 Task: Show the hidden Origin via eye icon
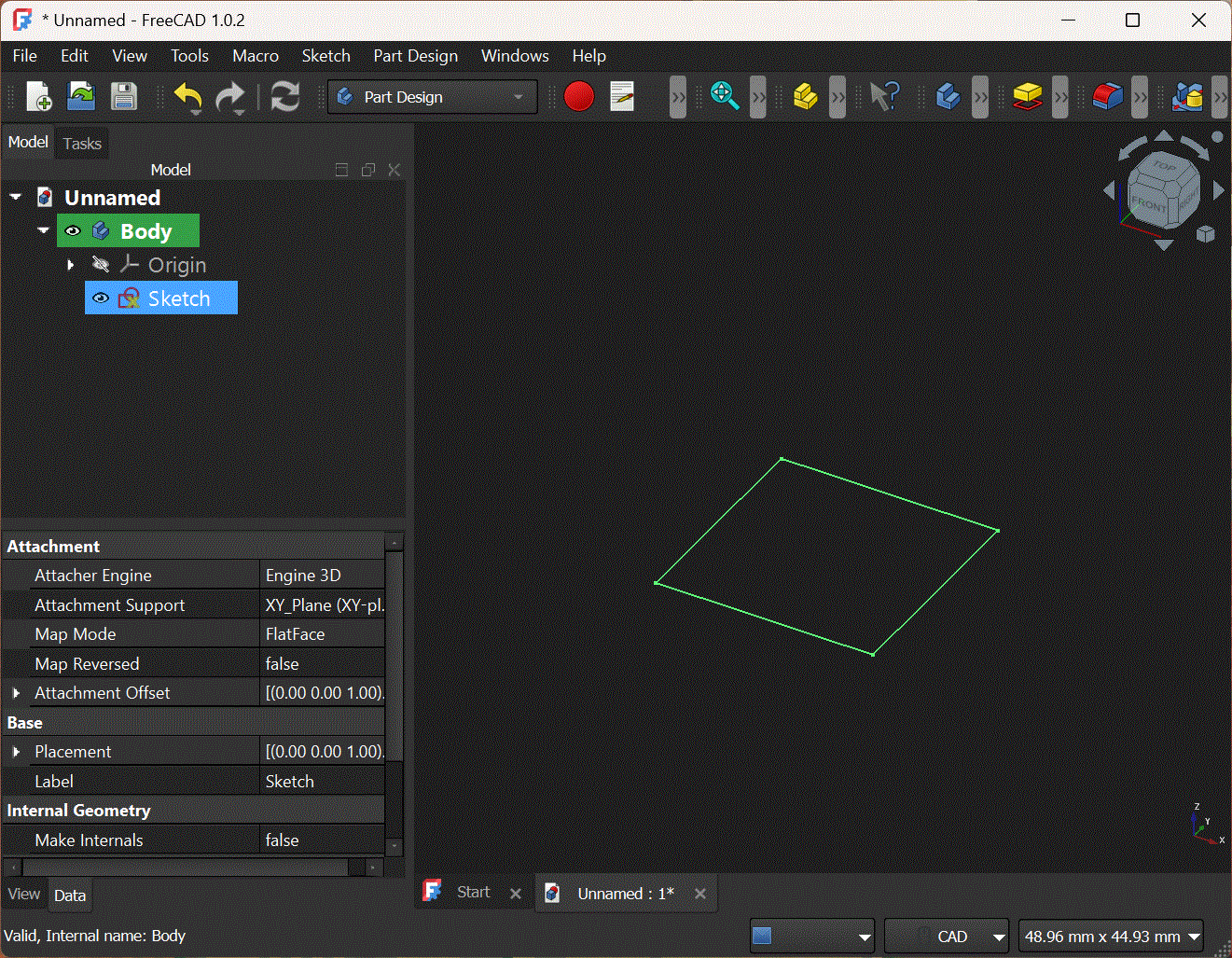click(101, 265)
